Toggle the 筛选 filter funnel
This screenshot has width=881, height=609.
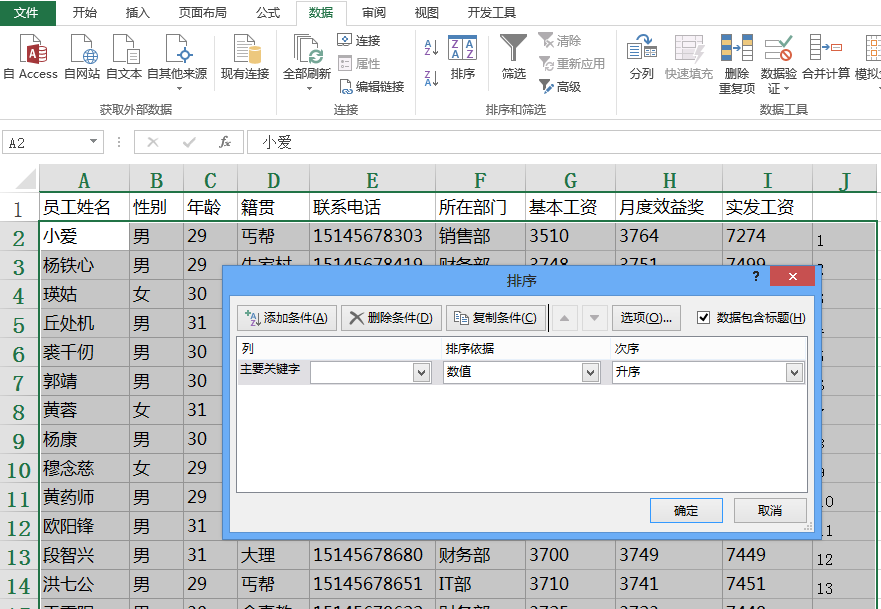[514, 56]
